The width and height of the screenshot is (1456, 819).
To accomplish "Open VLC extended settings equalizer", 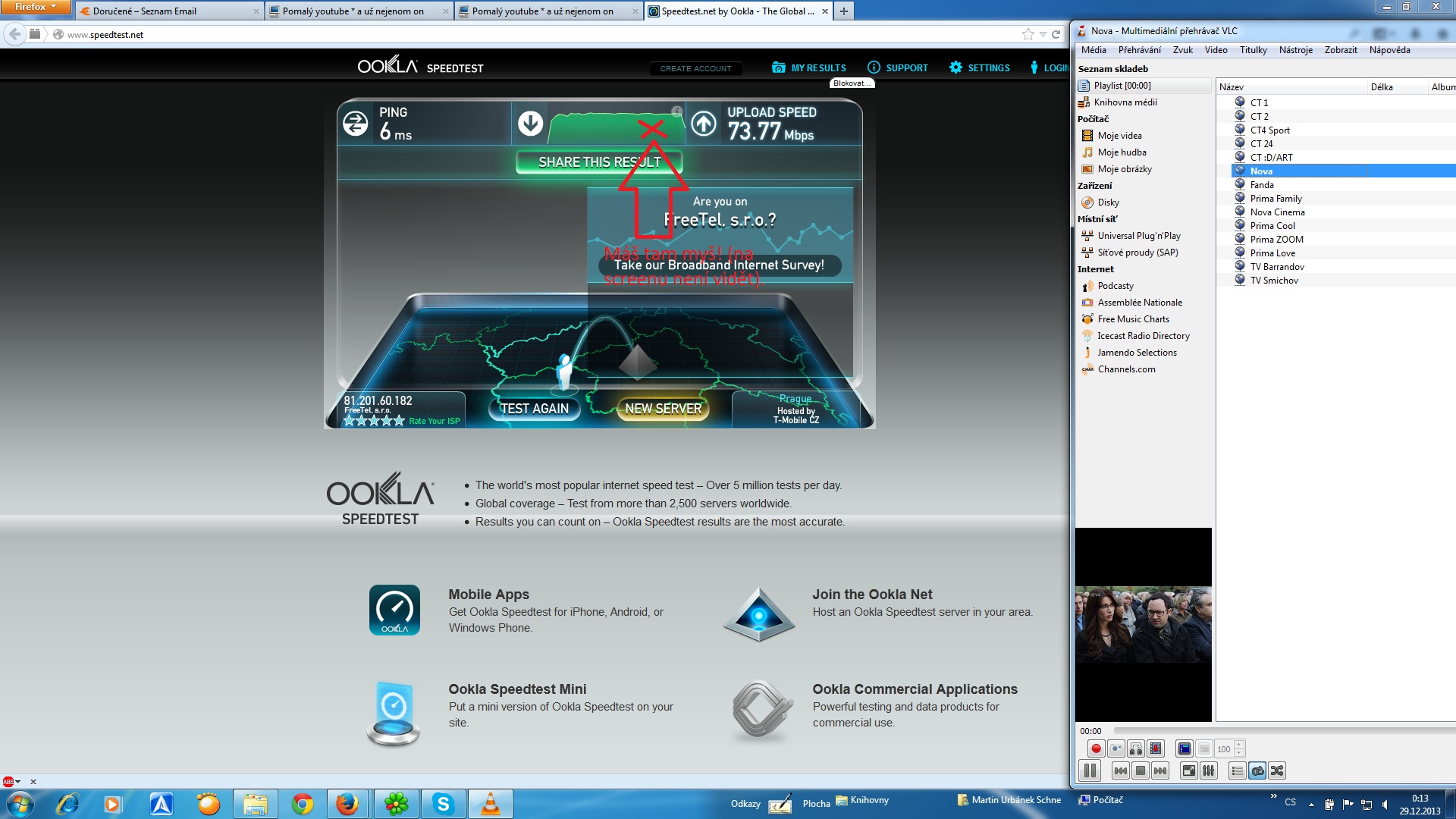I will pyautogui.click(x=1209, y=770).
